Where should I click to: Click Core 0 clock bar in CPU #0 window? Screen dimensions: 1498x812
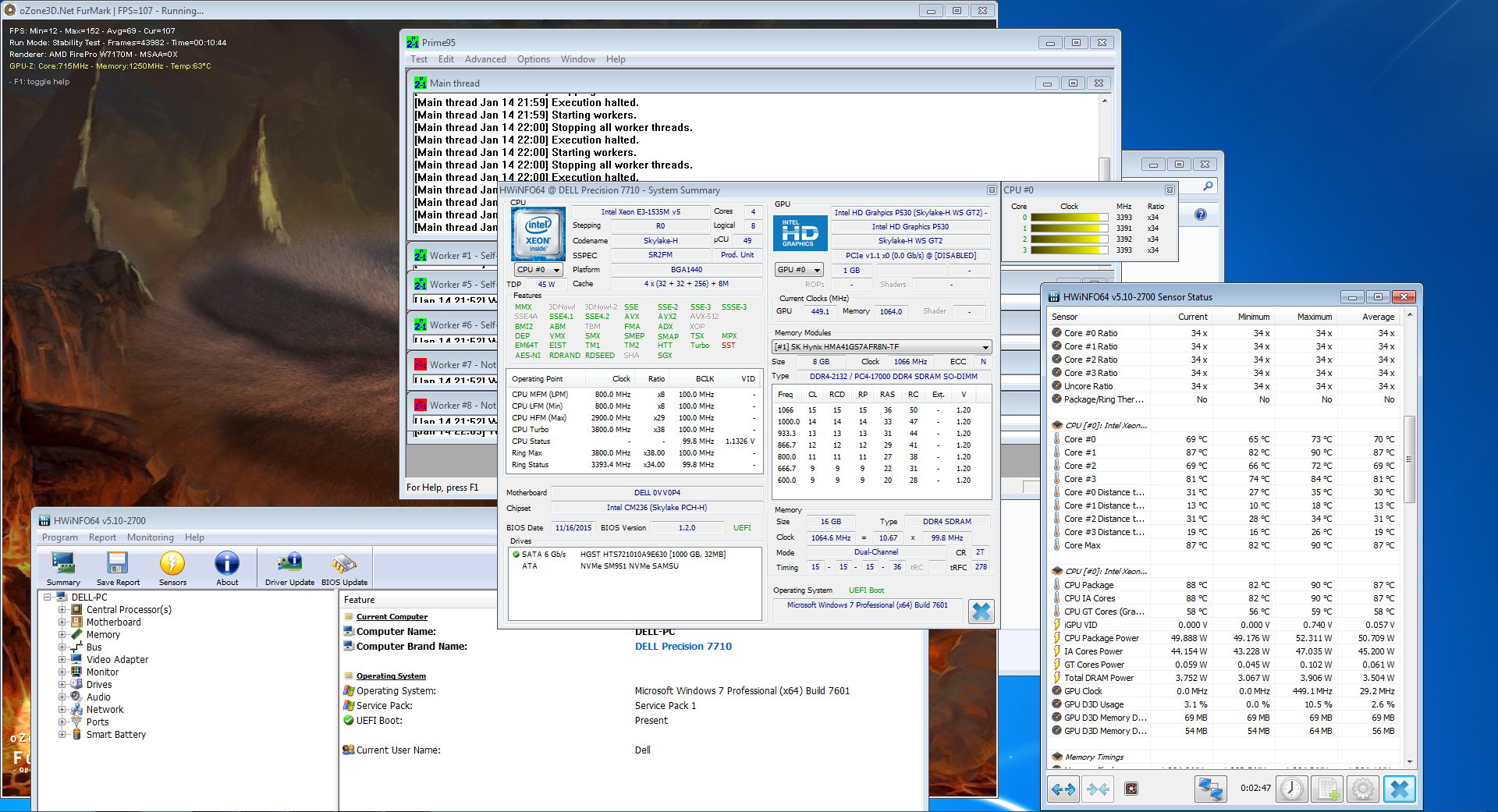[x=1069, y=218]
